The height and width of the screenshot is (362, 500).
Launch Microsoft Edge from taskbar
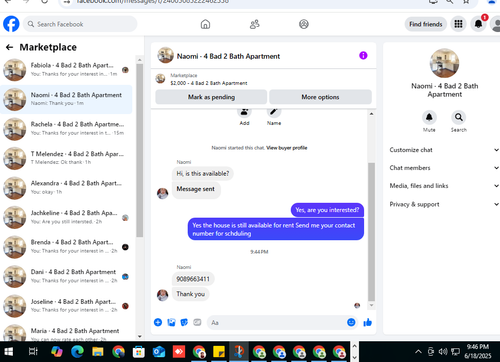77,352
